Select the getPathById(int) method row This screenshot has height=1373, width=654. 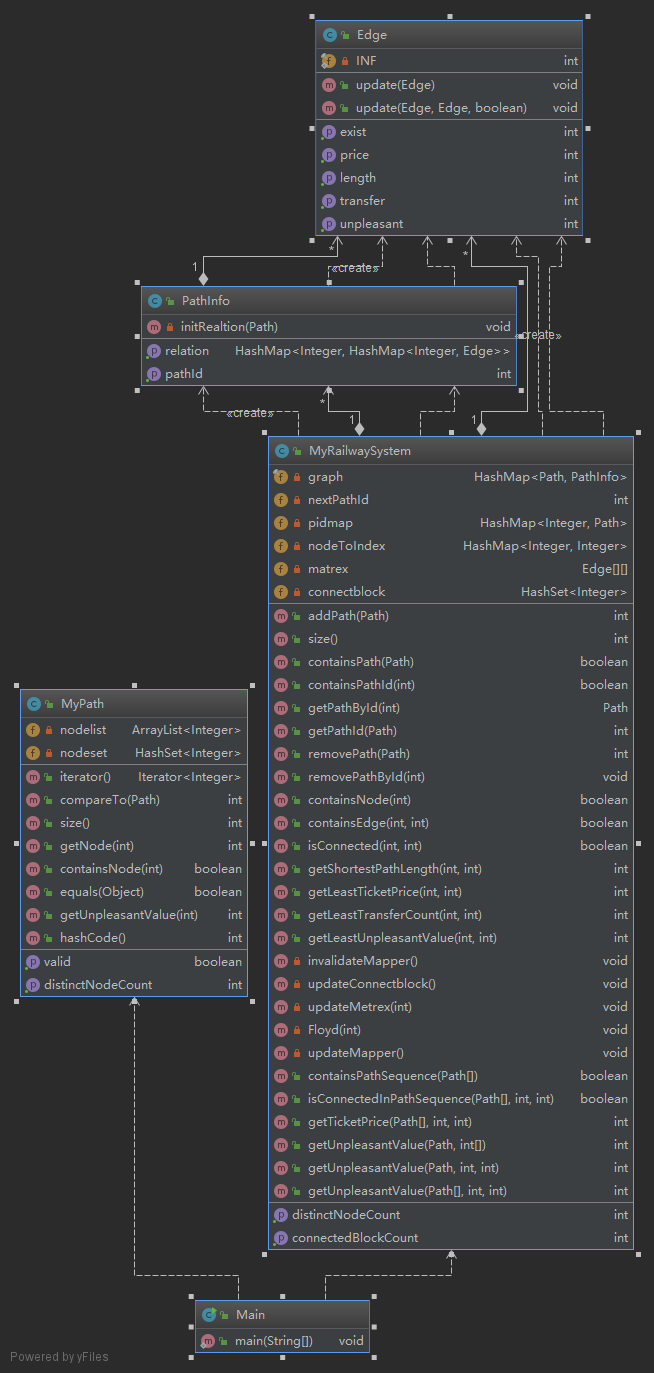coord(451,708)
